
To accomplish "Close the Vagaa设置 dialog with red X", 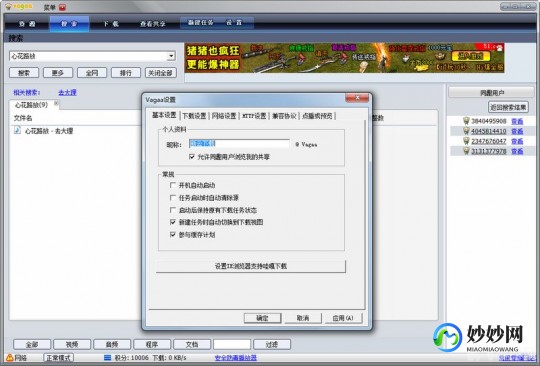I will (x=357, y=98).
